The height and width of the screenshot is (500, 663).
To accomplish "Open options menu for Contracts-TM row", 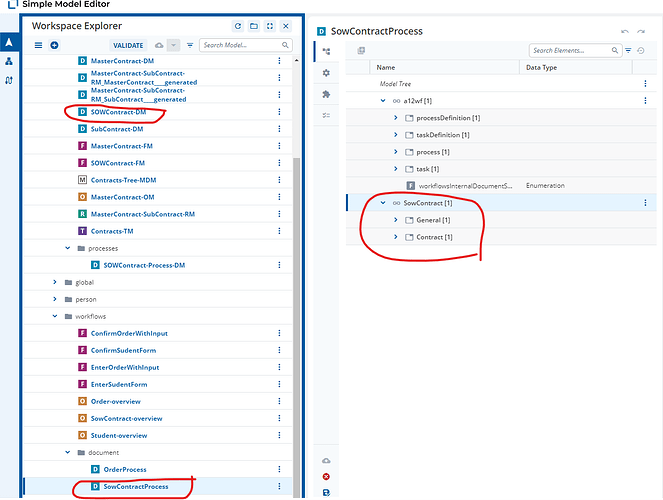I will 279,231.
